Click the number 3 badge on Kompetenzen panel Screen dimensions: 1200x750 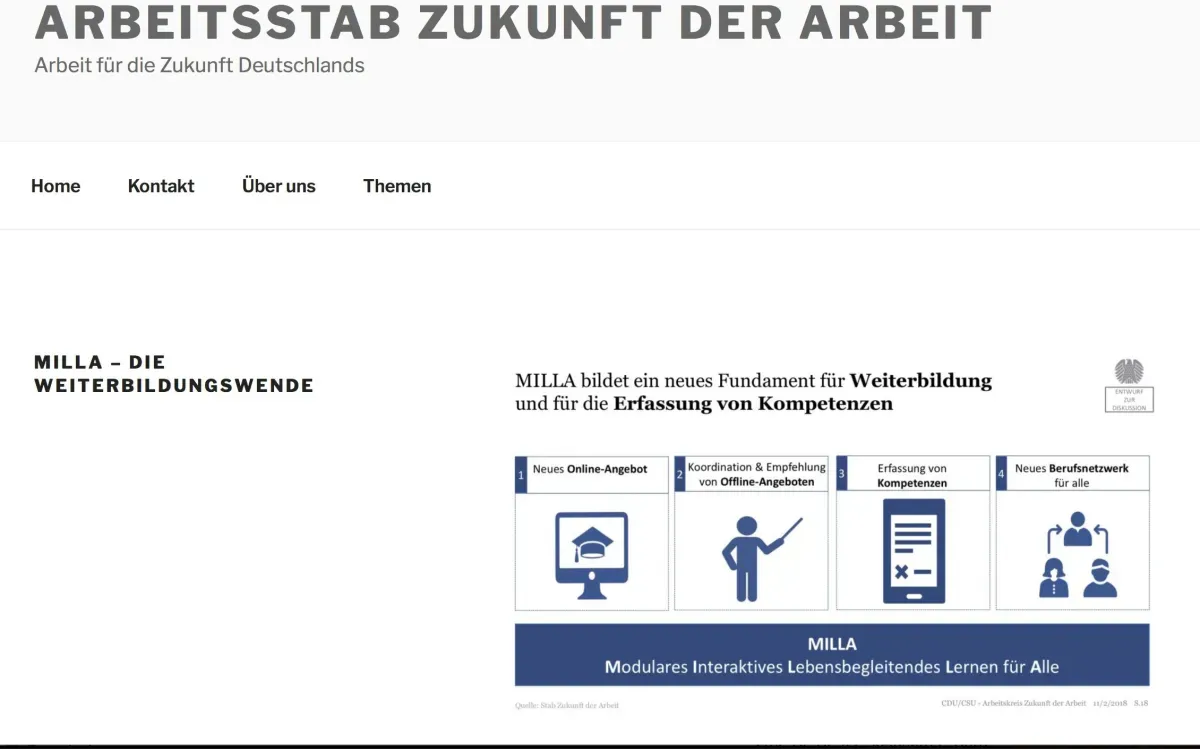(x=841, y=474)
